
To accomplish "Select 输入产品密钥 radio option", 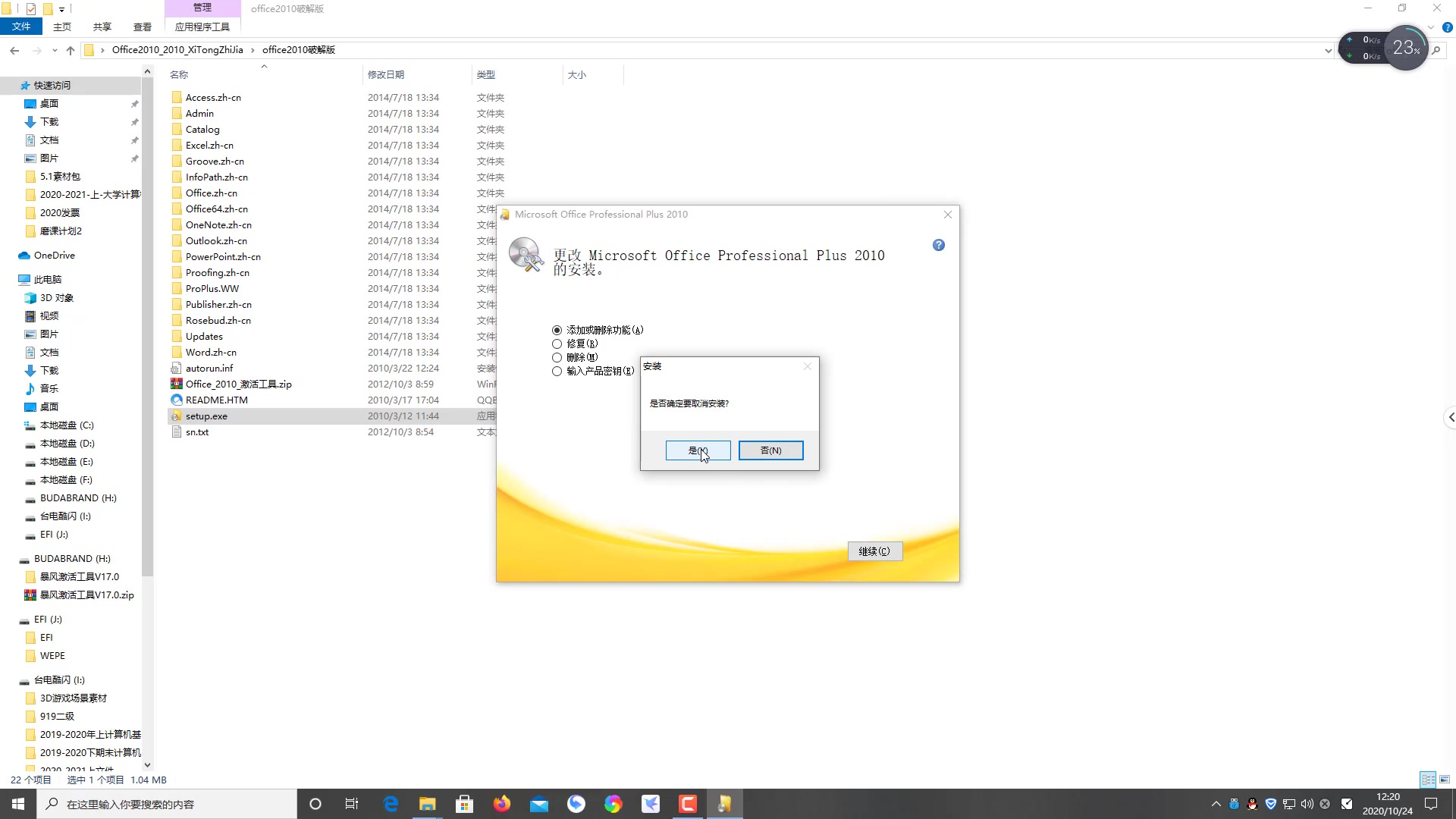I will (x=557, y=371).
